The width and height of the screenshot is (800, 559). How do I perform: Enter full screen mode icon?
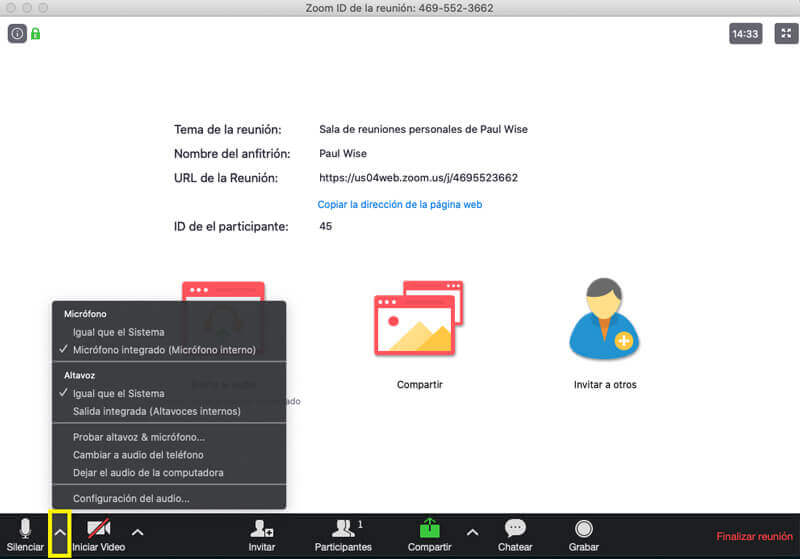[x=786, y=34]
